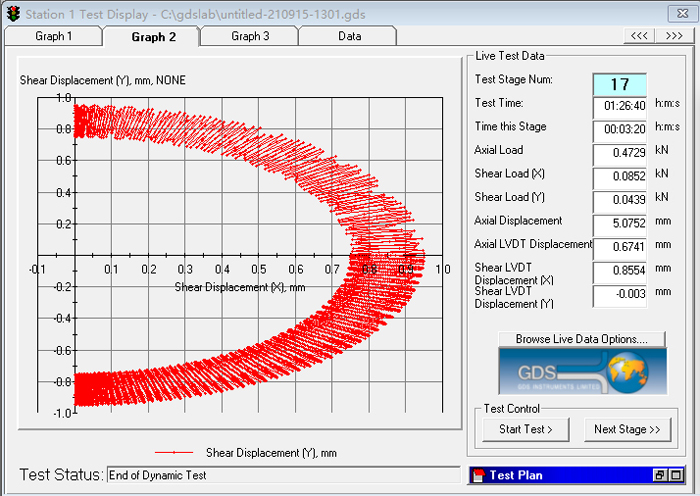
Task: Restore the Test Plan window
Action: 659,475
